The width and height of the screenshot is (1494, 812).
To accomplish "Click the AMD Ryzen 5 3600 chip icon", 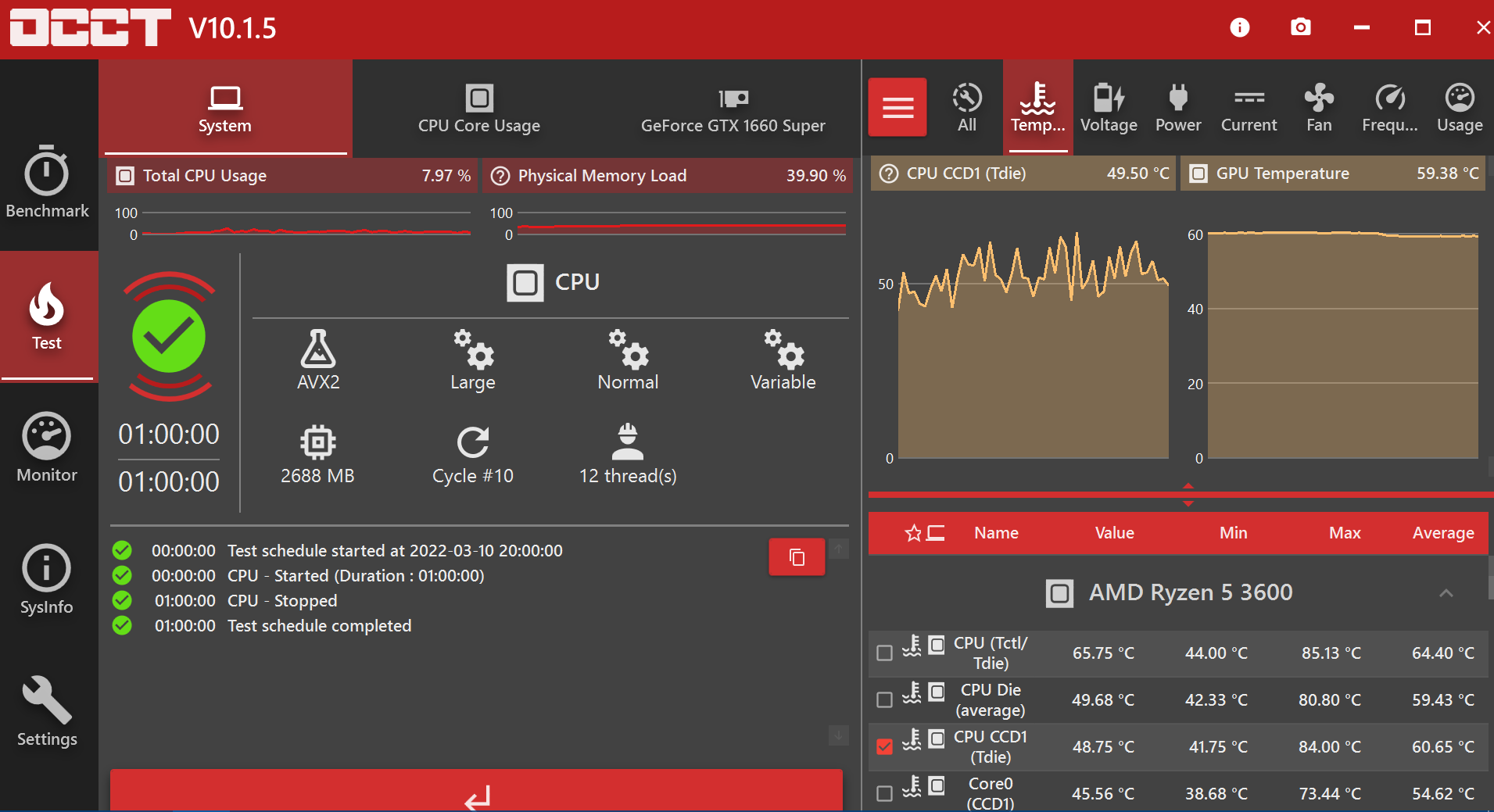I will pyautogui.click(x=1059, y=593).
